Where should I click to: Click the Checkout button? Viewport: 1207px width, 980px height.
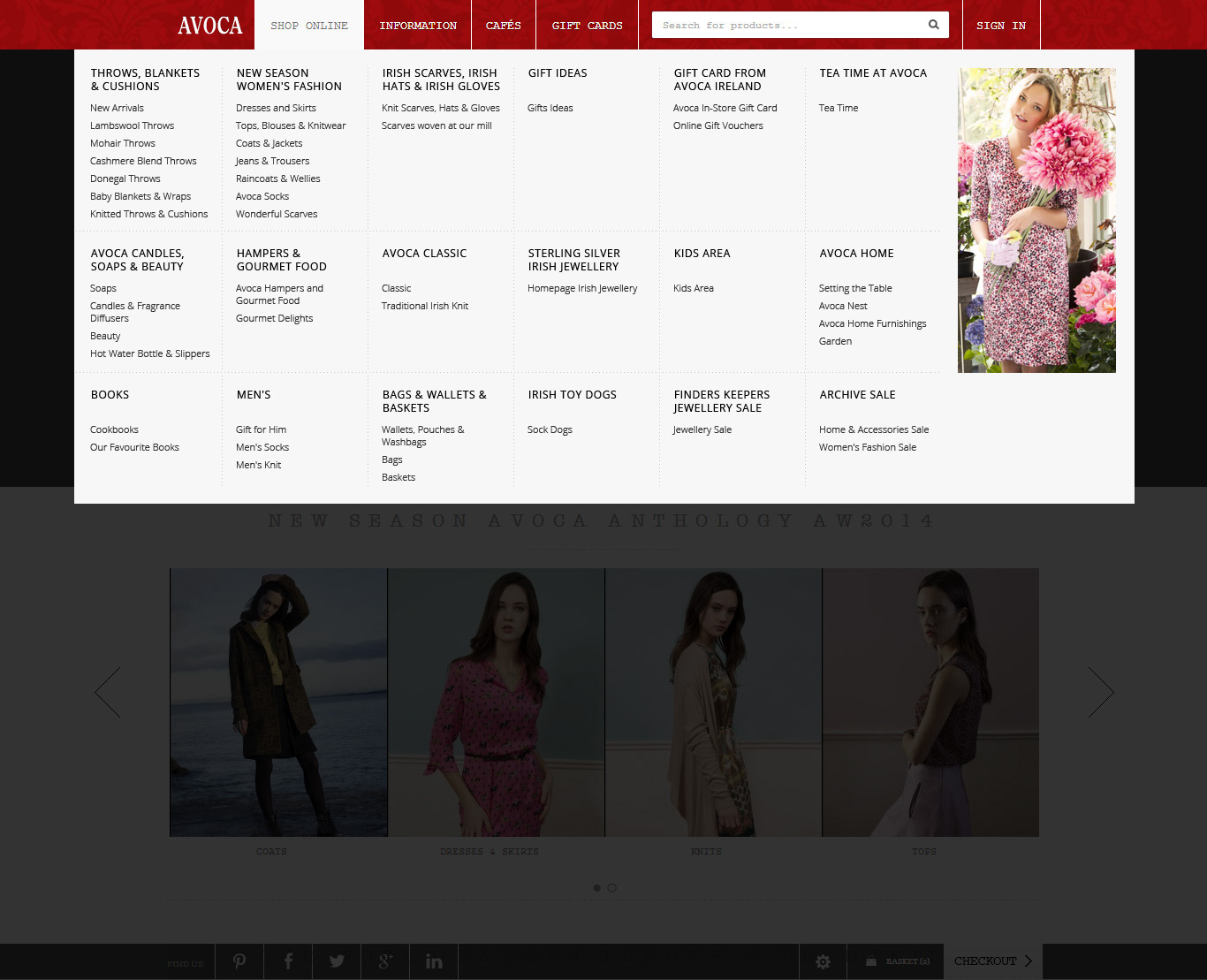tap(993, 961)
